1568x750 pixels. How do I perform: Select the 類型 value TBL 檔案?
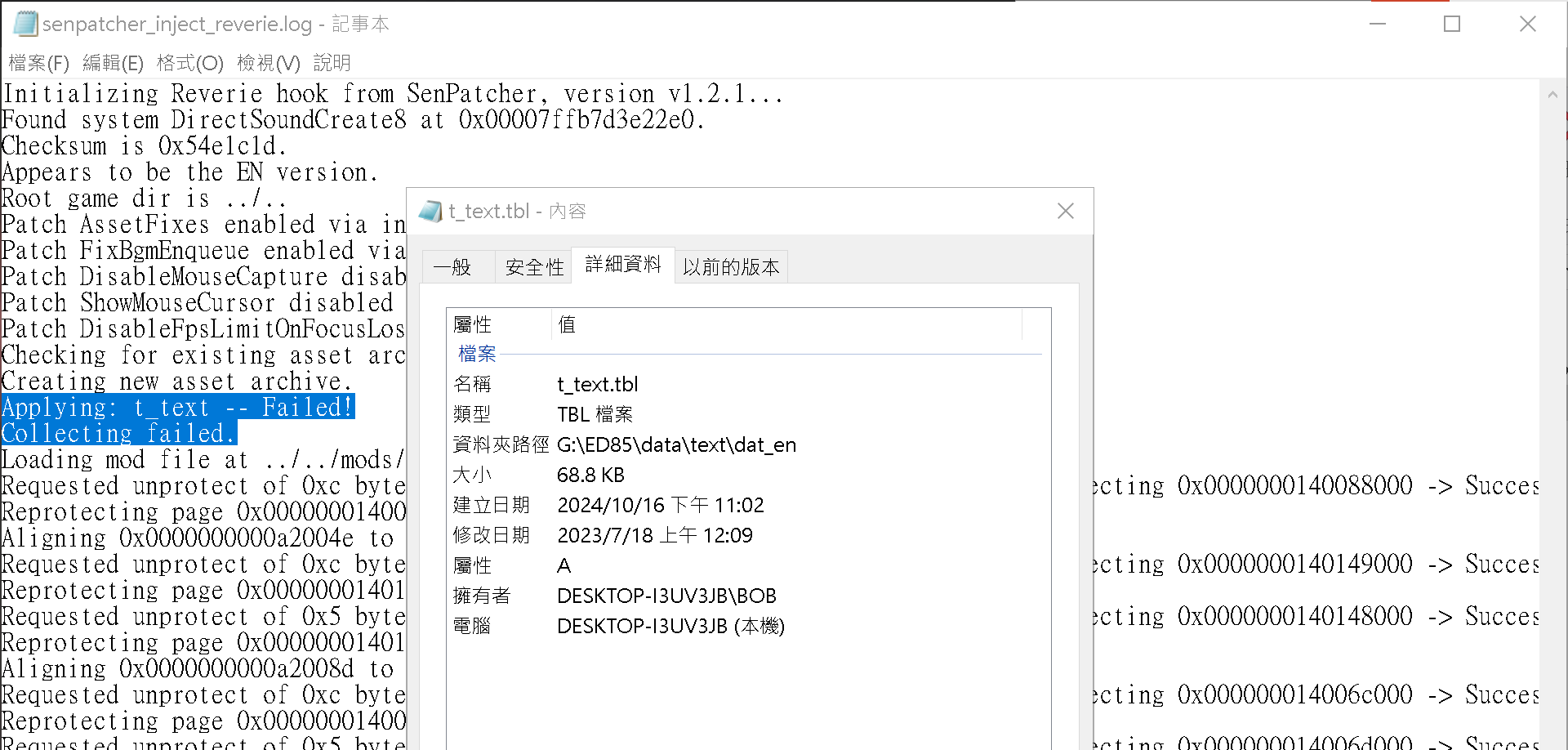[595, 414]
